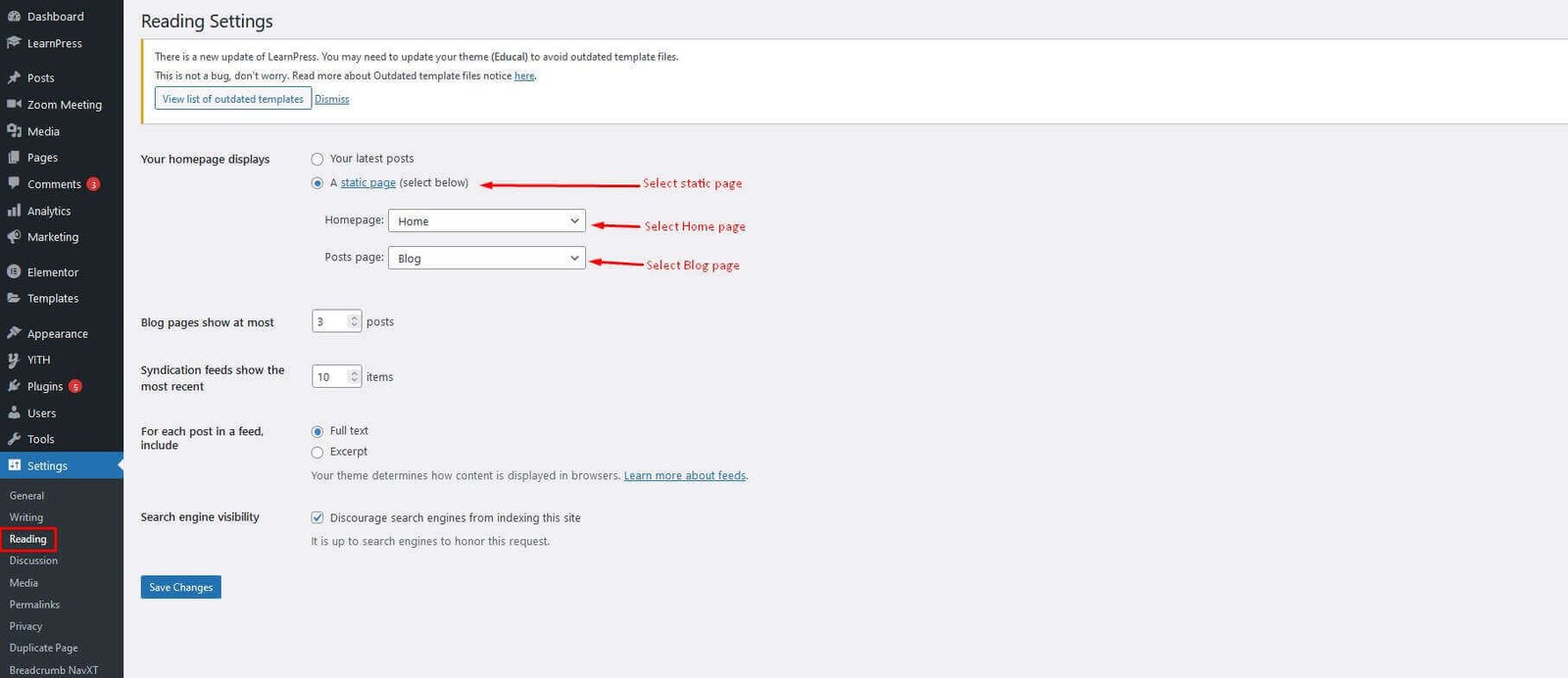Click the Appearance paintbrush icon
Viewport: 1568px width, 678px height.
coord(14,333)
